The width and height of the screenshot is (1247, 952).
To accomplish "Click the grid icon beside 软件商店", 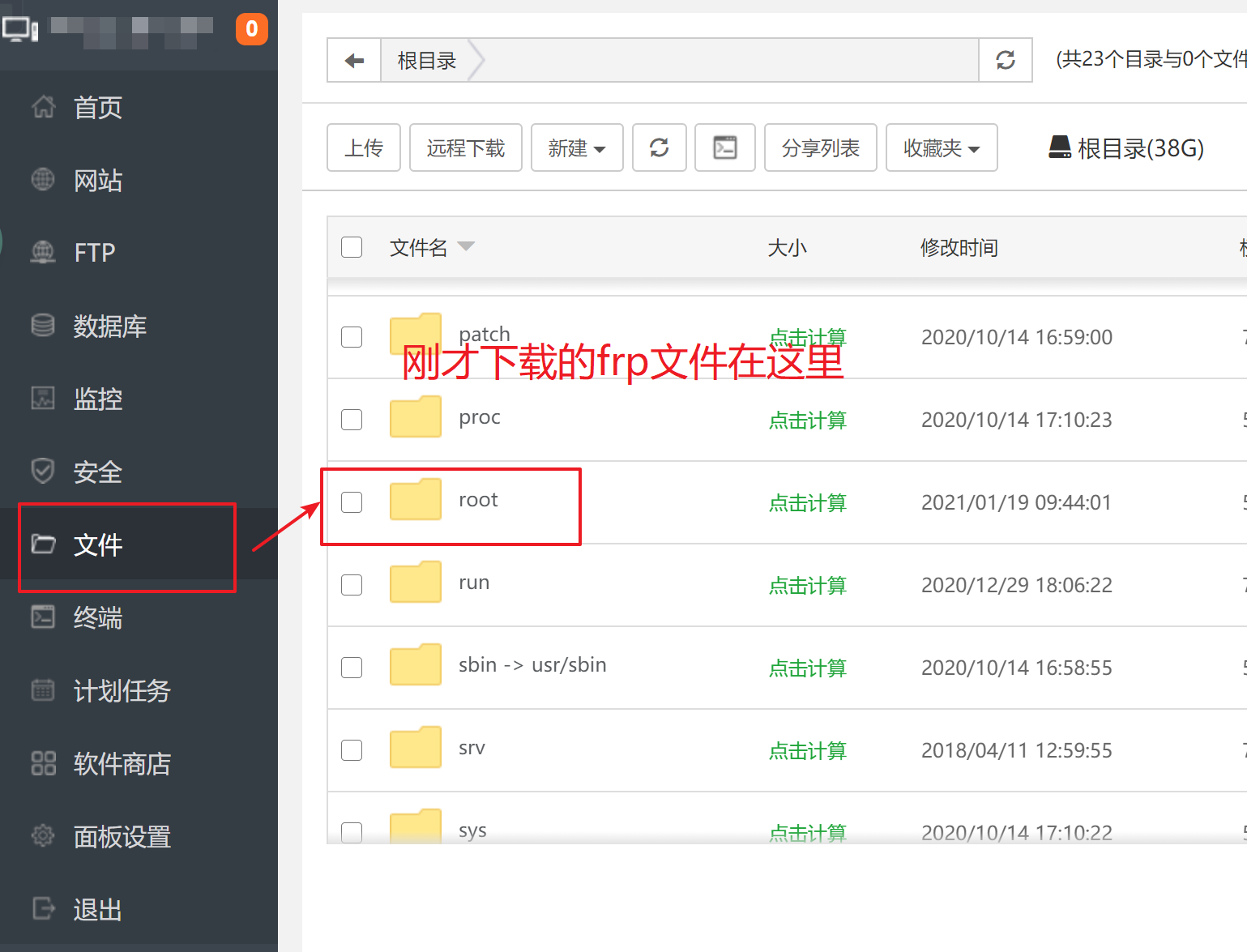I will [43, 763].
